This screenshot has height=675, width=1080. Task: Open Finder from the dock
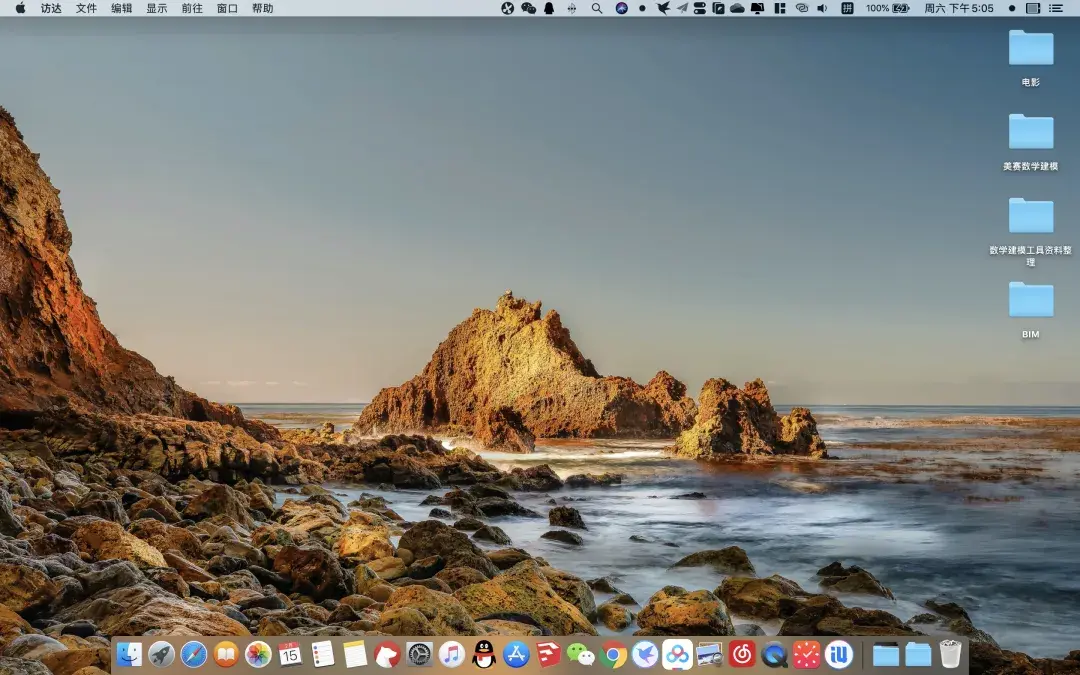(x=129, y=655)
